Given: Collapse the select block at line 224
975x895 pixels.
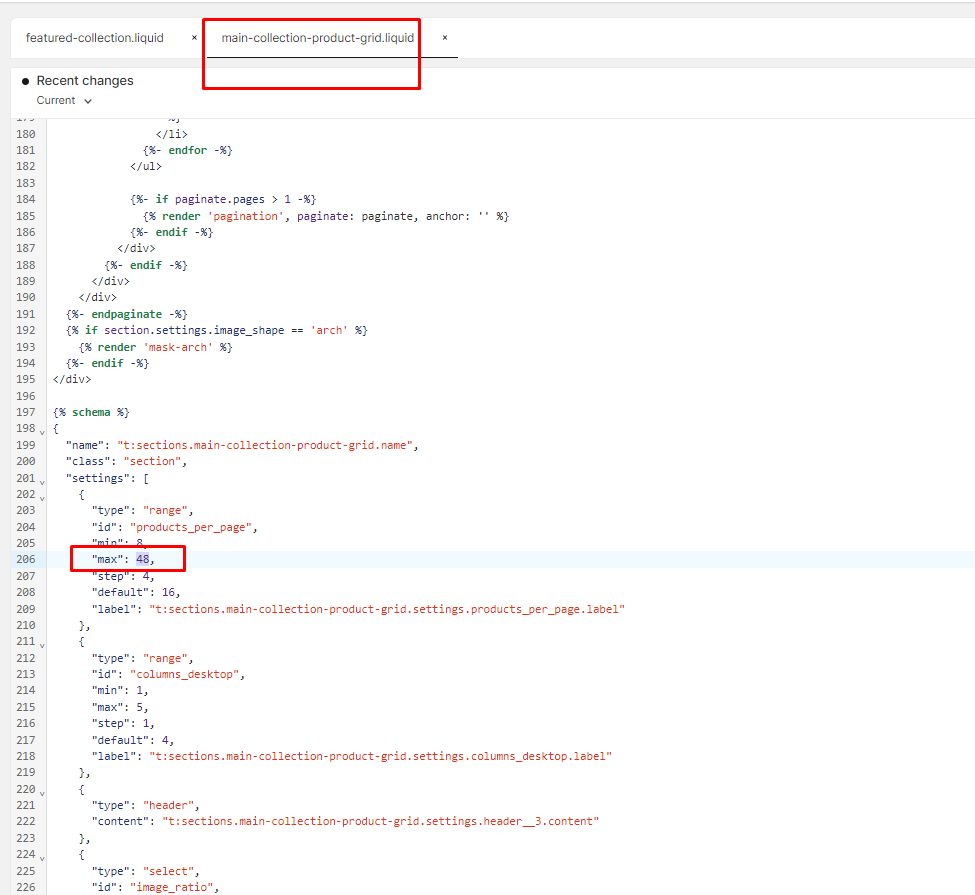Looking at the screenshot, I should [x=42, y=859].
